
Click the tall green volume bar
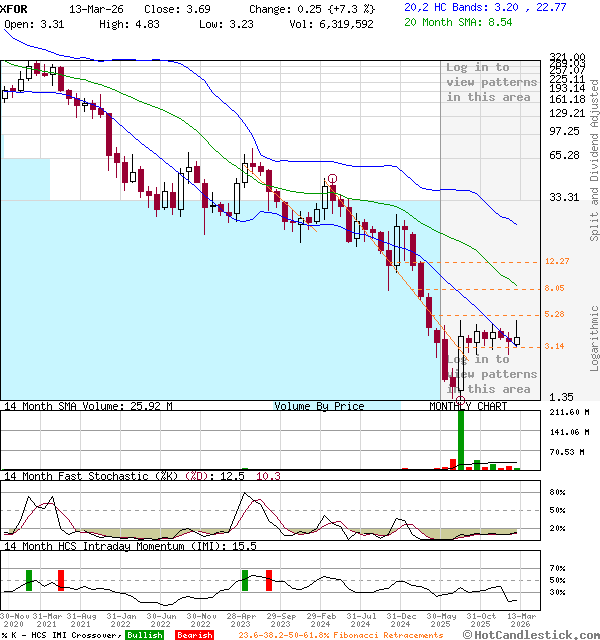[x=461, y=438]
